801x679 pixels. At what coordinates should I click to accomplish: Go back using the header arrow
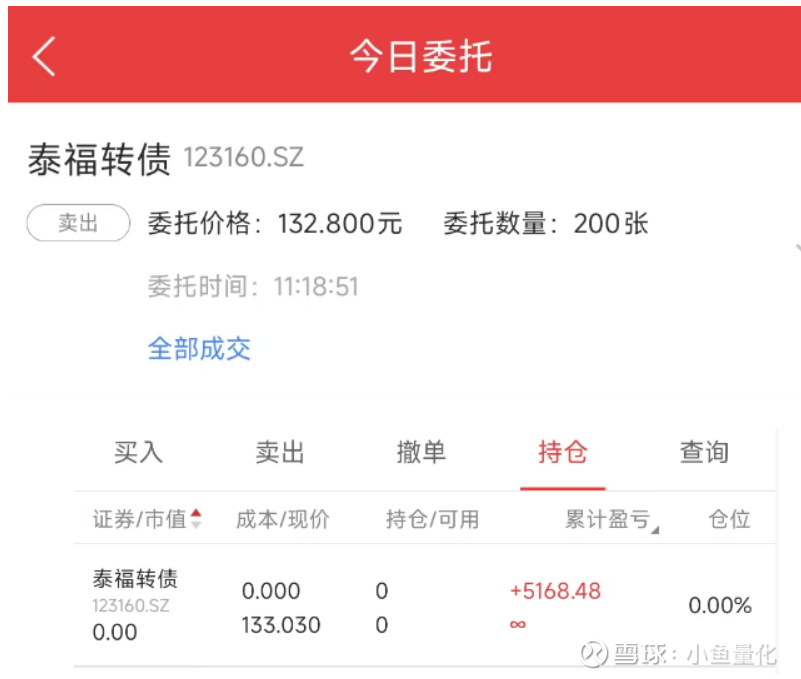click(x=44, y=56)
